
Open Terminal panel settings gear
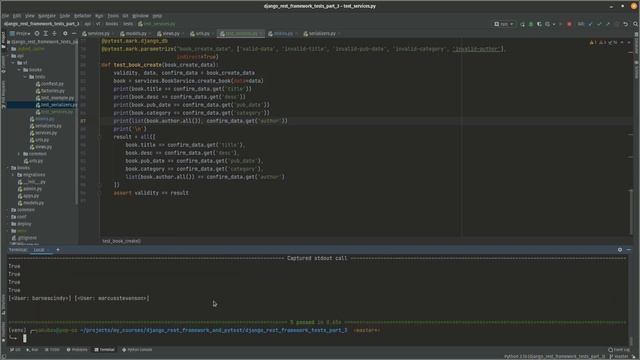point(620,249)
